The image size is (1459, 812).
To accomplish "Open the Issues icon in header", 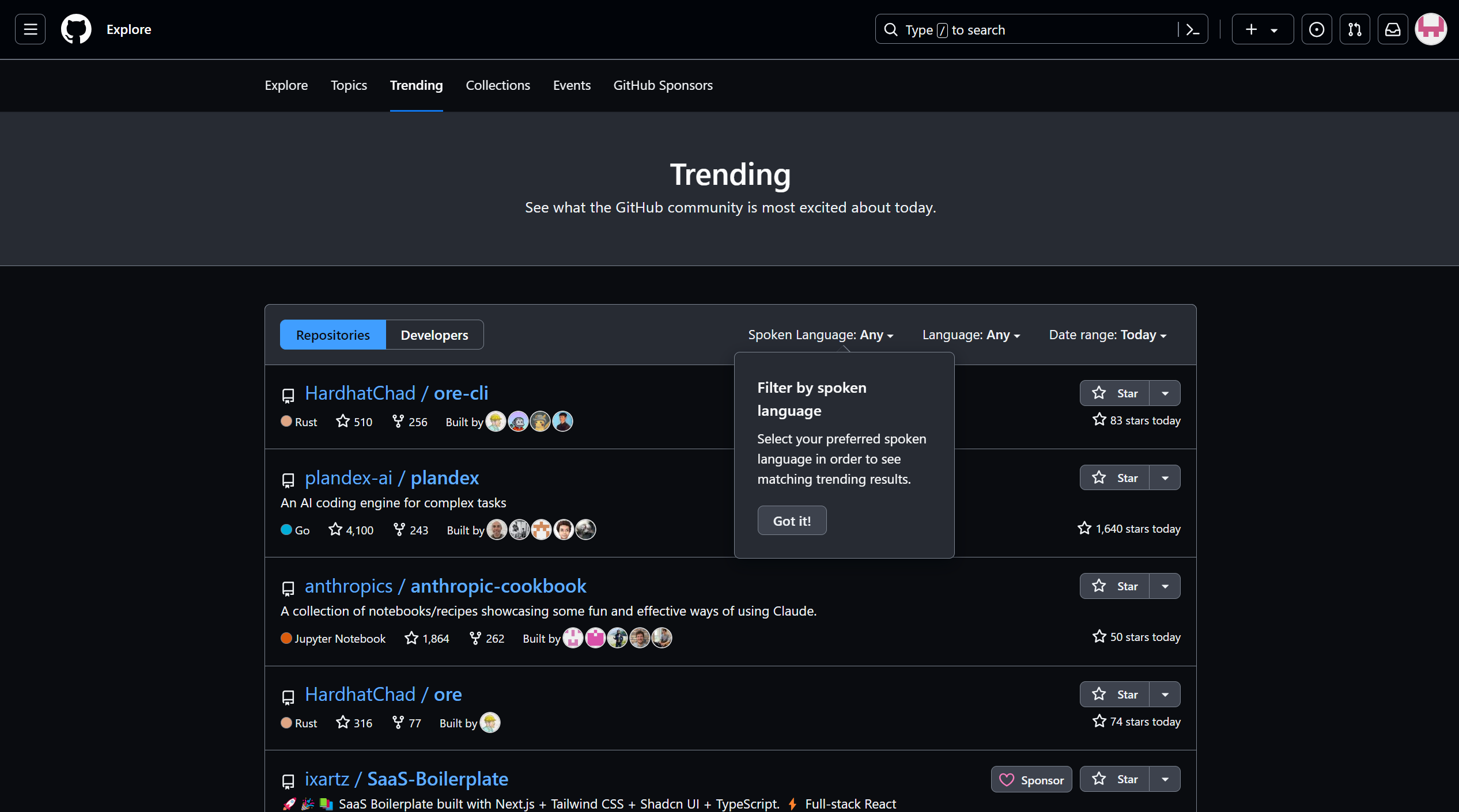I will pyautogui.click(x=1316, y=29).
